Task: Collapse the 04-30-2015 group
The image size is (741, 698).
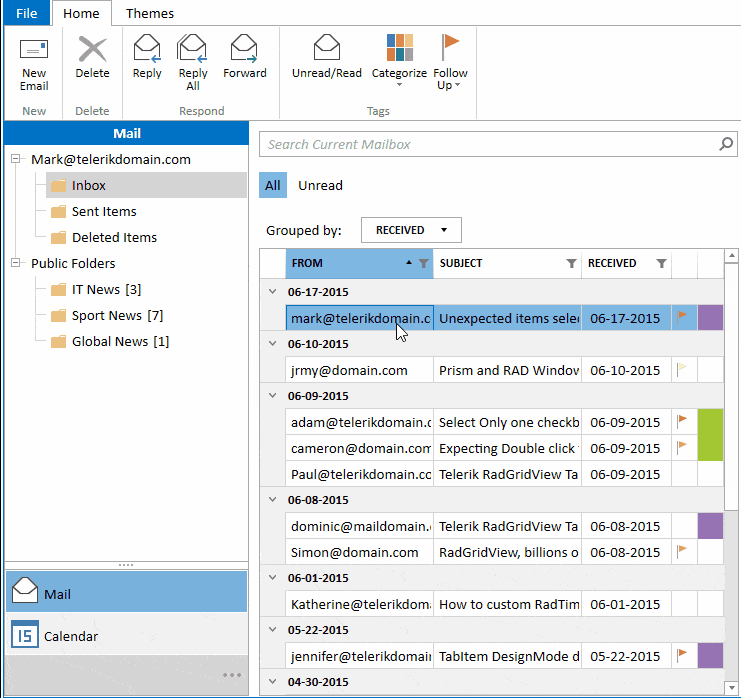Action: [x=273, y=681]
